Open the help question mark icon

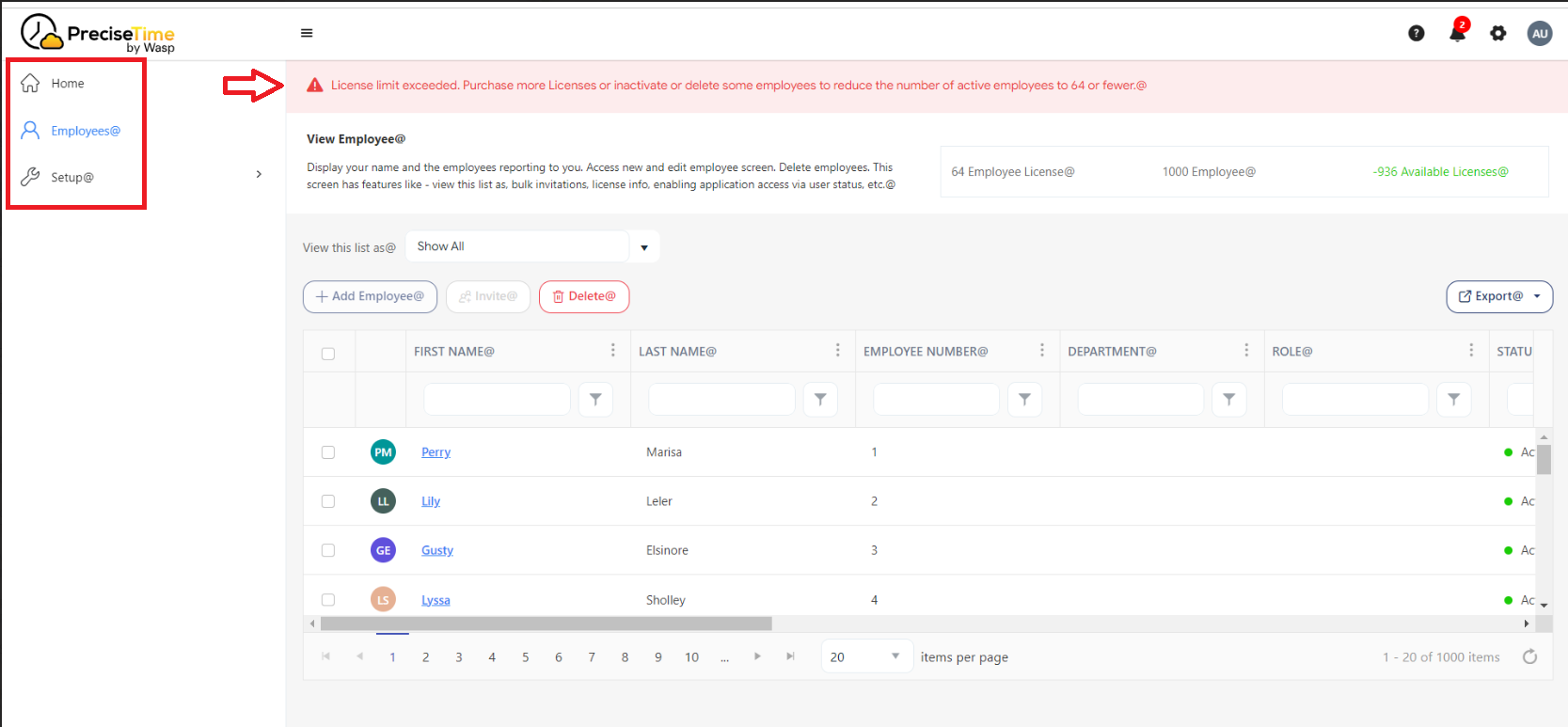[x=1416, y=34]
